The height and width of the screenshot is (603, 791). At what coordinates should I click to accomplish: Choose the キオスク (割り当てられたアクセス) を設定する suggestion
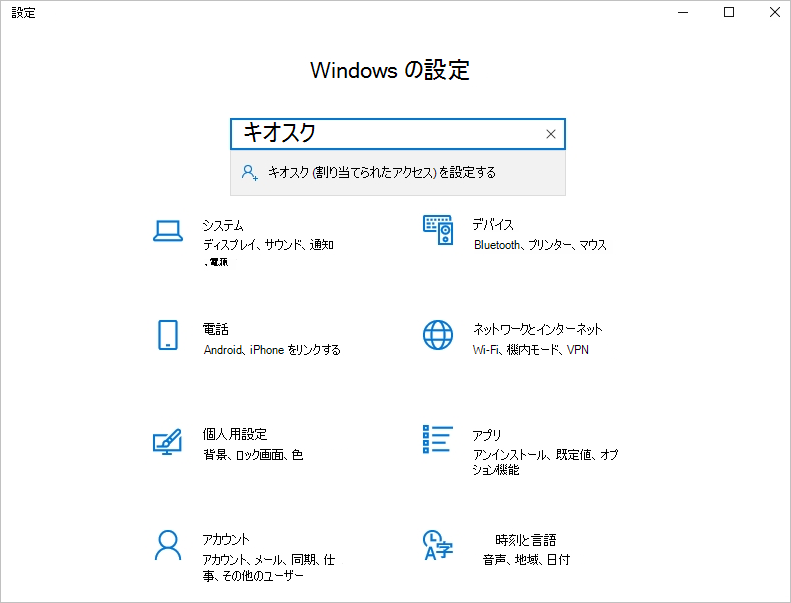398,173
